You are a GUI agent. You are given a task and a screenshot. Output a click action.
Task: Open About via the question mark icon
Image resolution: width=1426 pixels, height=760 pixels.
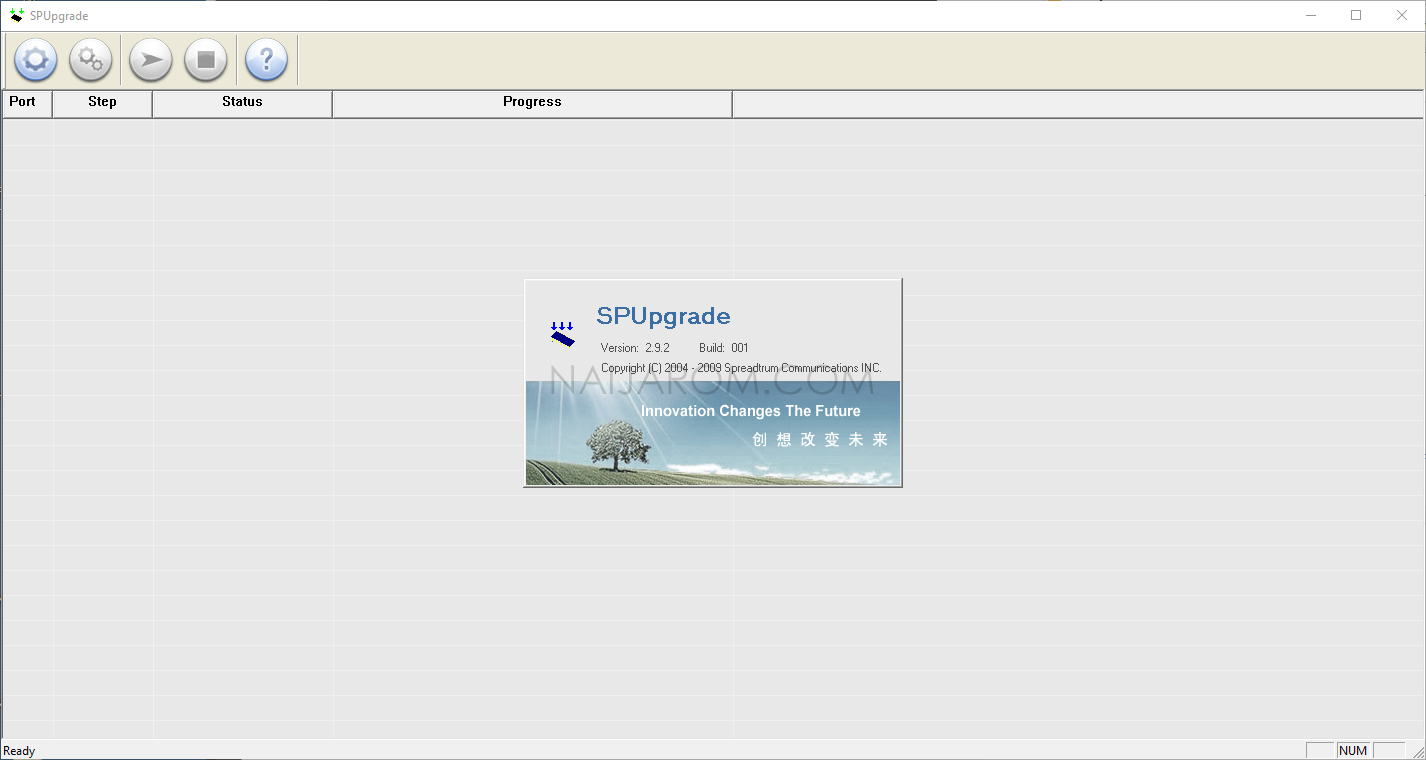click(x=267, y=60)
